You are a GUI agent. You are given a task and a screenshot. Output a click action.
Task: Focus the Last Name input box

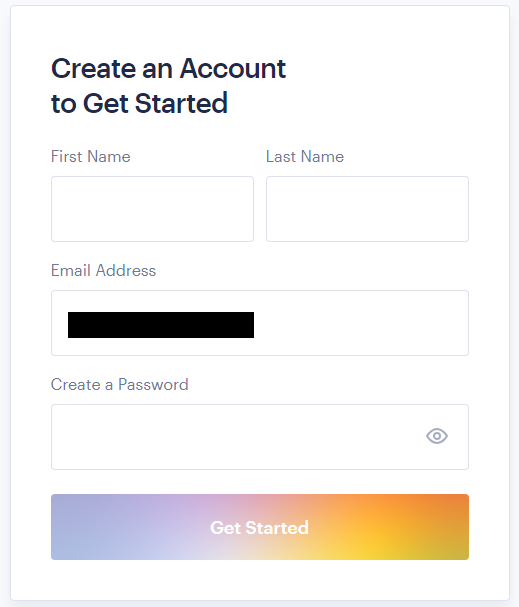pyautogui.click(x=367, y=209)
